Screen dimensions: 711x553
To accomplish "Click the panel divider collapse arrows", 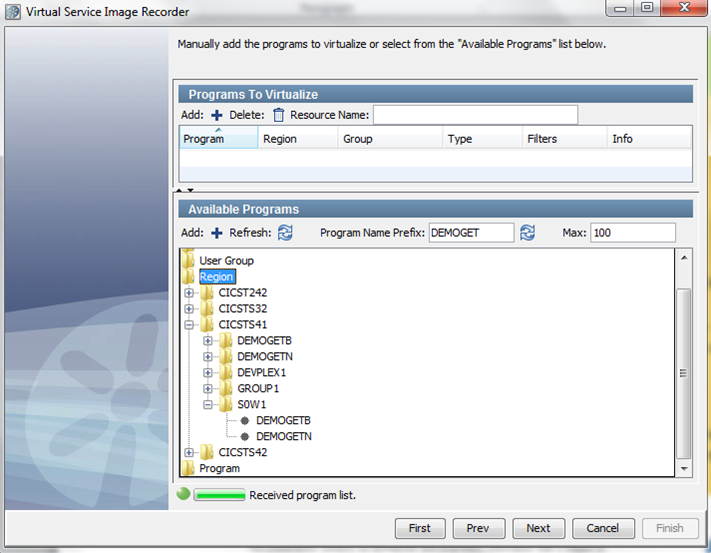I will [185, 190].
